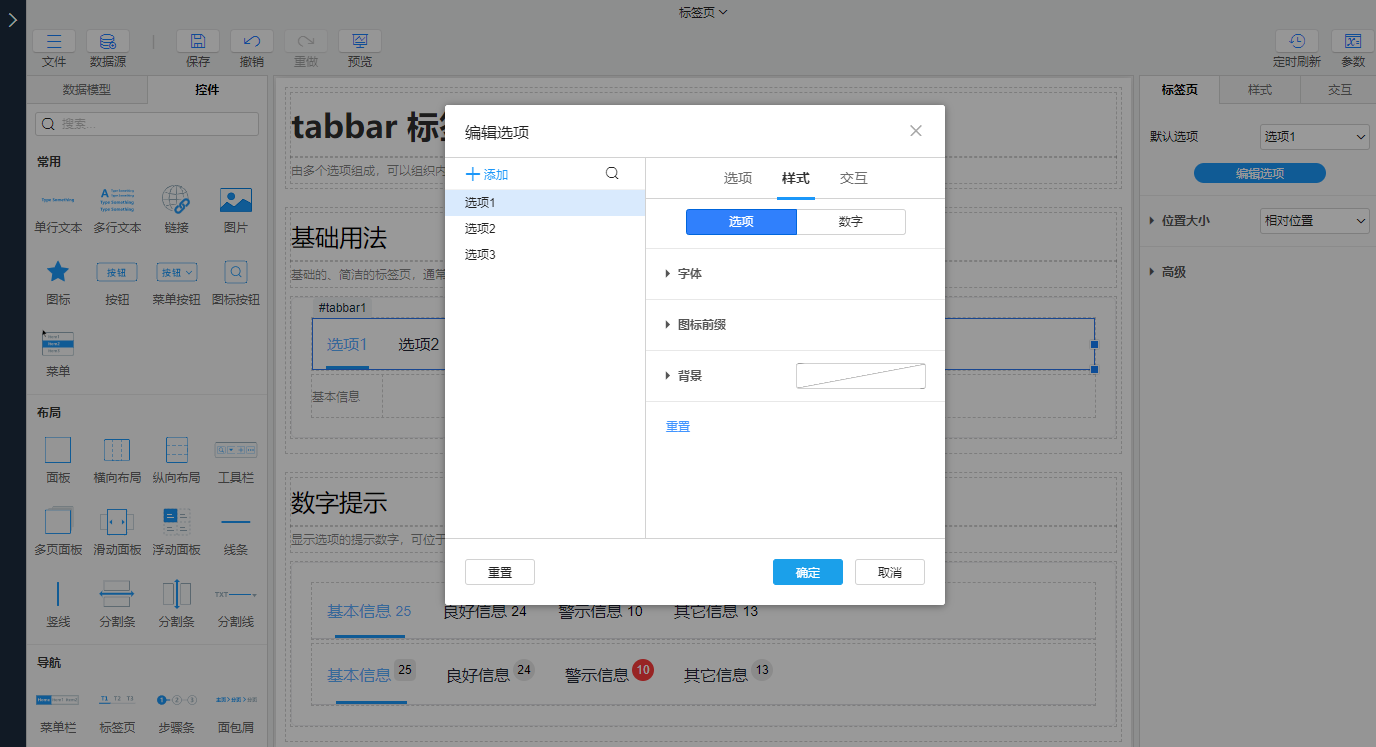This screenshot has height=747, width=1376.
Task: Open the 定时刷新 timer refresh icon
Action: [1296, 41]
